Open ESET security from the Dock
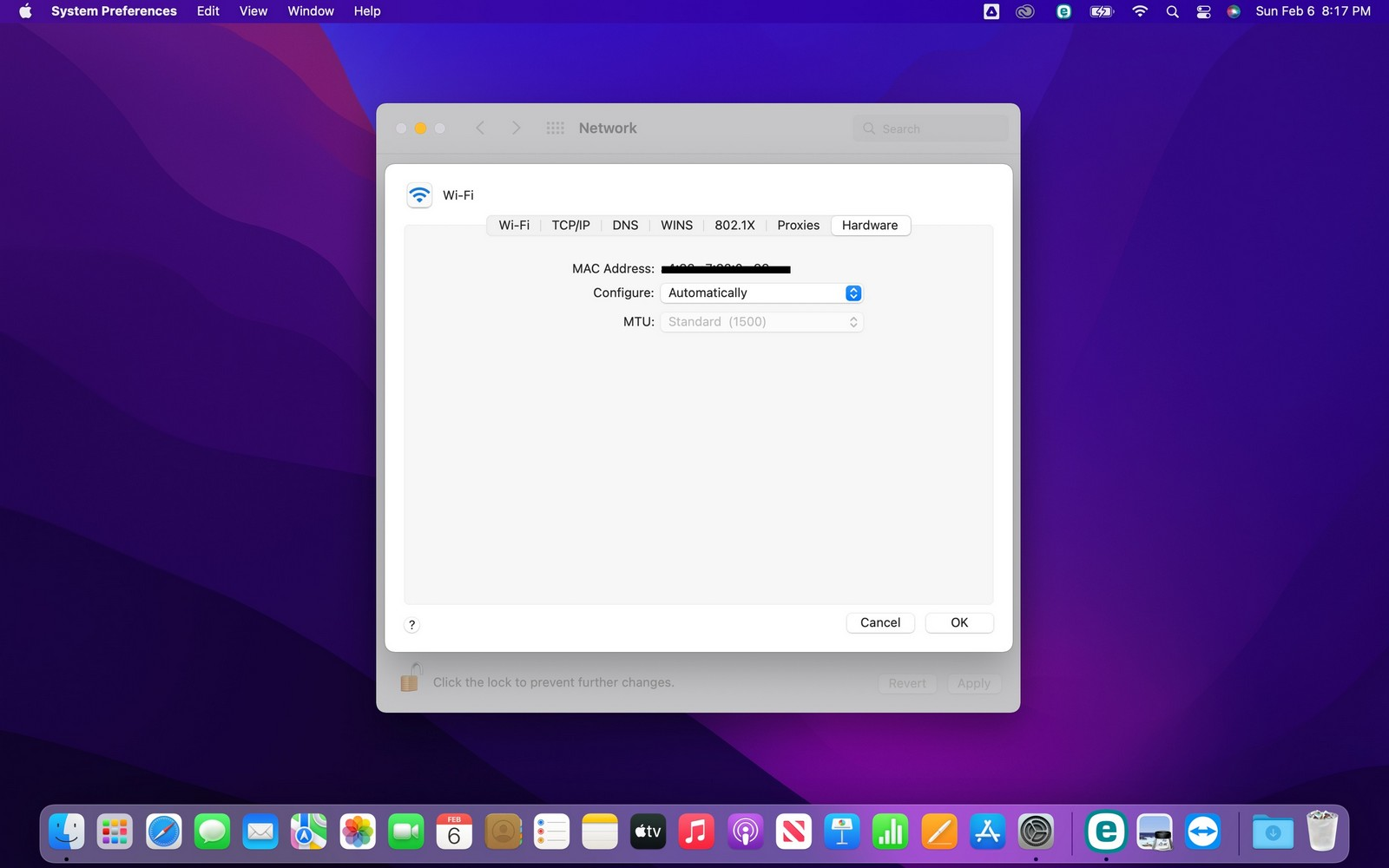 (1106, 832)
